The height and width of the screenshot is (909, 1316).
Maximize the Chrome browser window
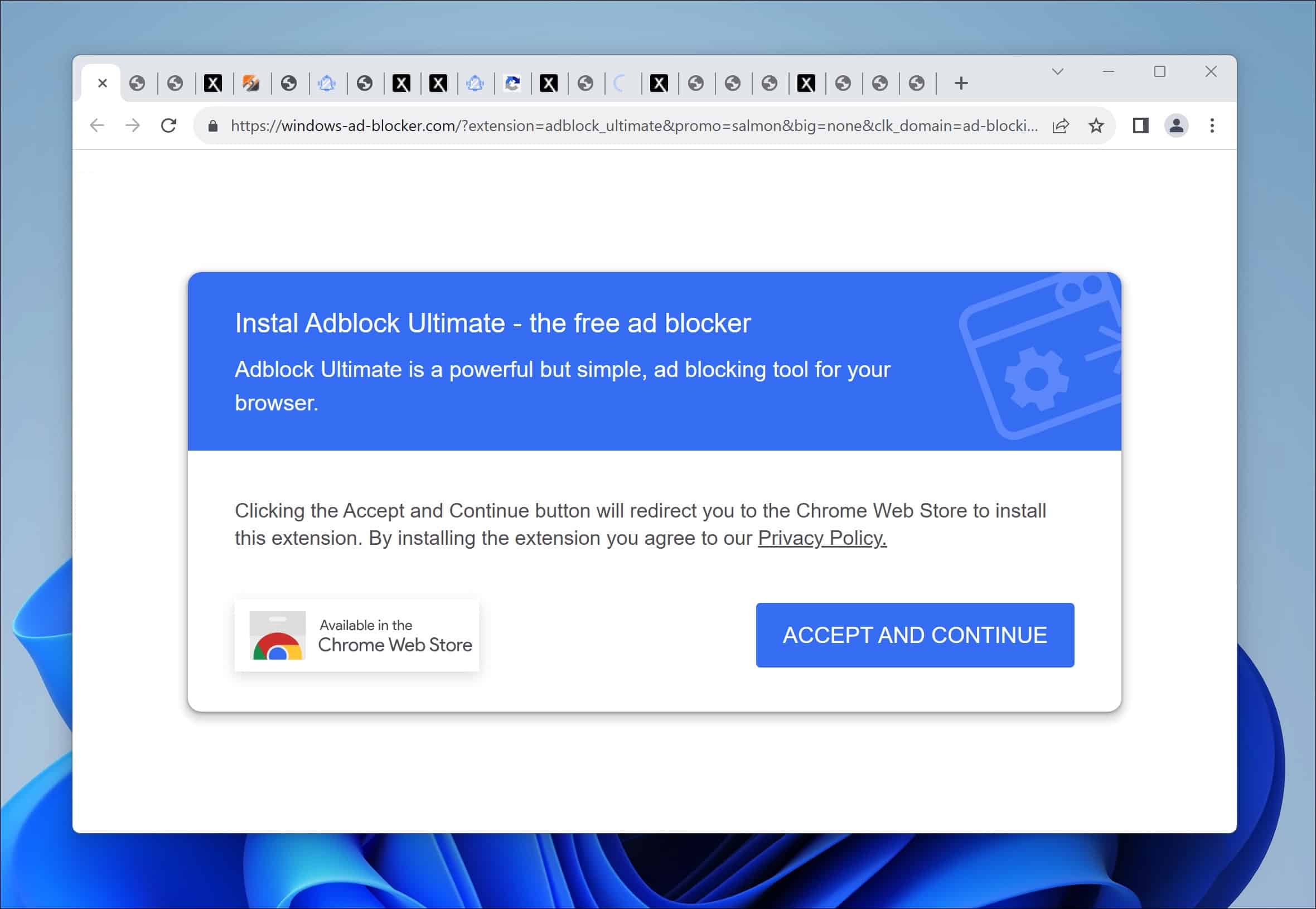tap(1160, 72)
